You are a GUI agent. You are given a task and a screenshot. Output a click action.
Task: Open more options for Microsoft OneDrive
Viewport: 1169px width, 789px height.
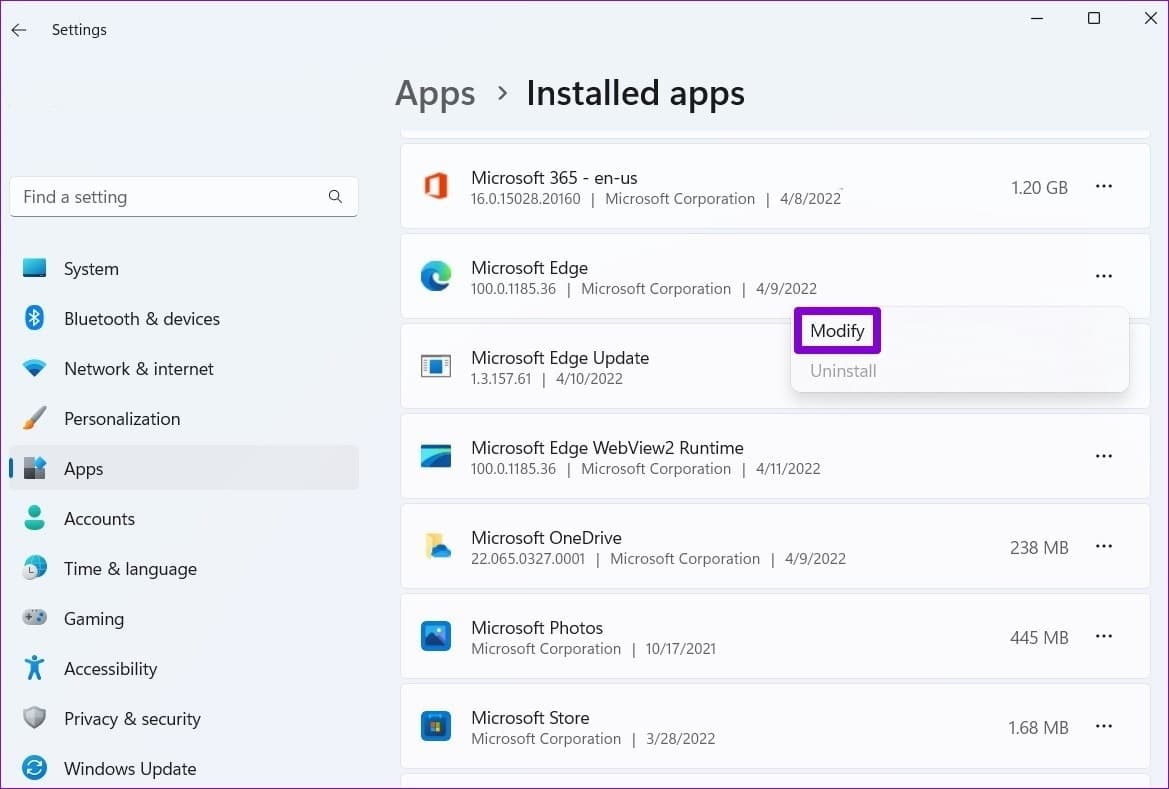(1103, 547)
